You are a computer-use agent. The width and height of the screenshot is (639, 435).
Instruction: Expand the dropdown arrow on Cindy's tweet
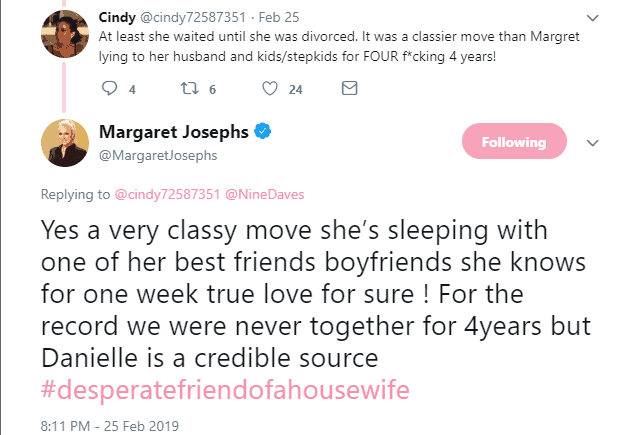[x=593, y=17]
